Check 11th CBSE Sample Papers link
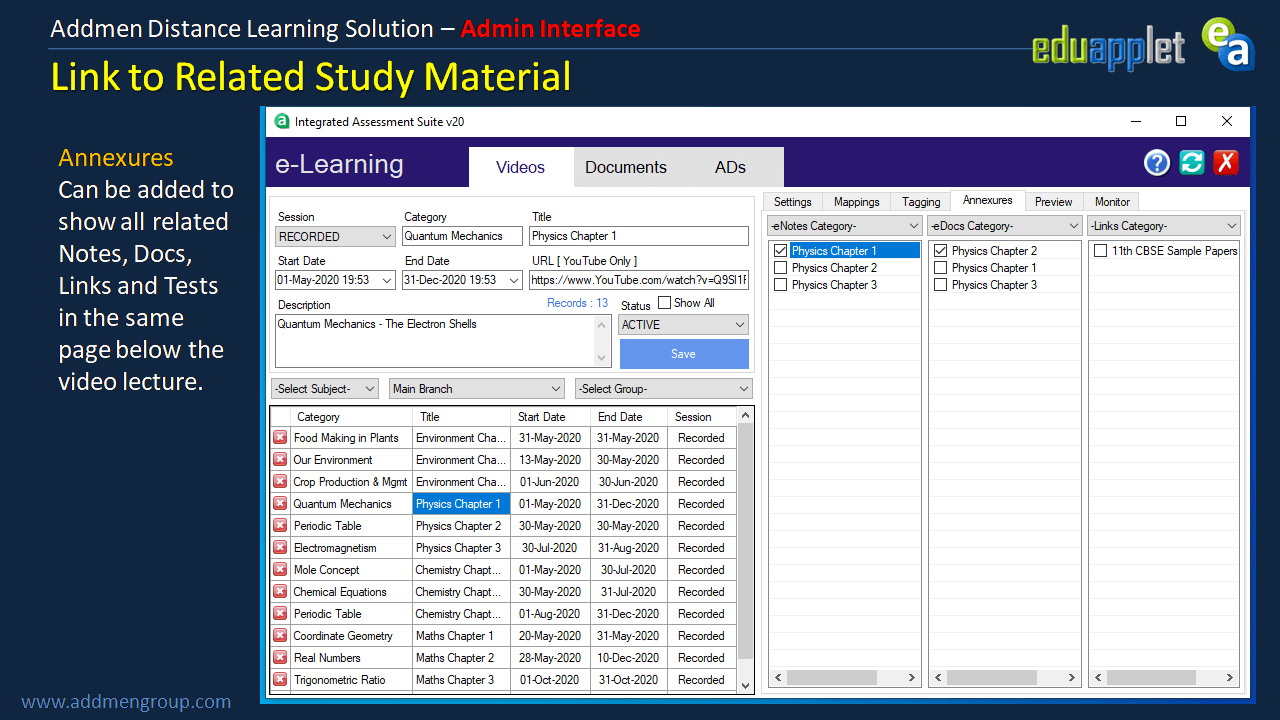This screenshot has height=720, width=1280. [x=1101, y=251]
